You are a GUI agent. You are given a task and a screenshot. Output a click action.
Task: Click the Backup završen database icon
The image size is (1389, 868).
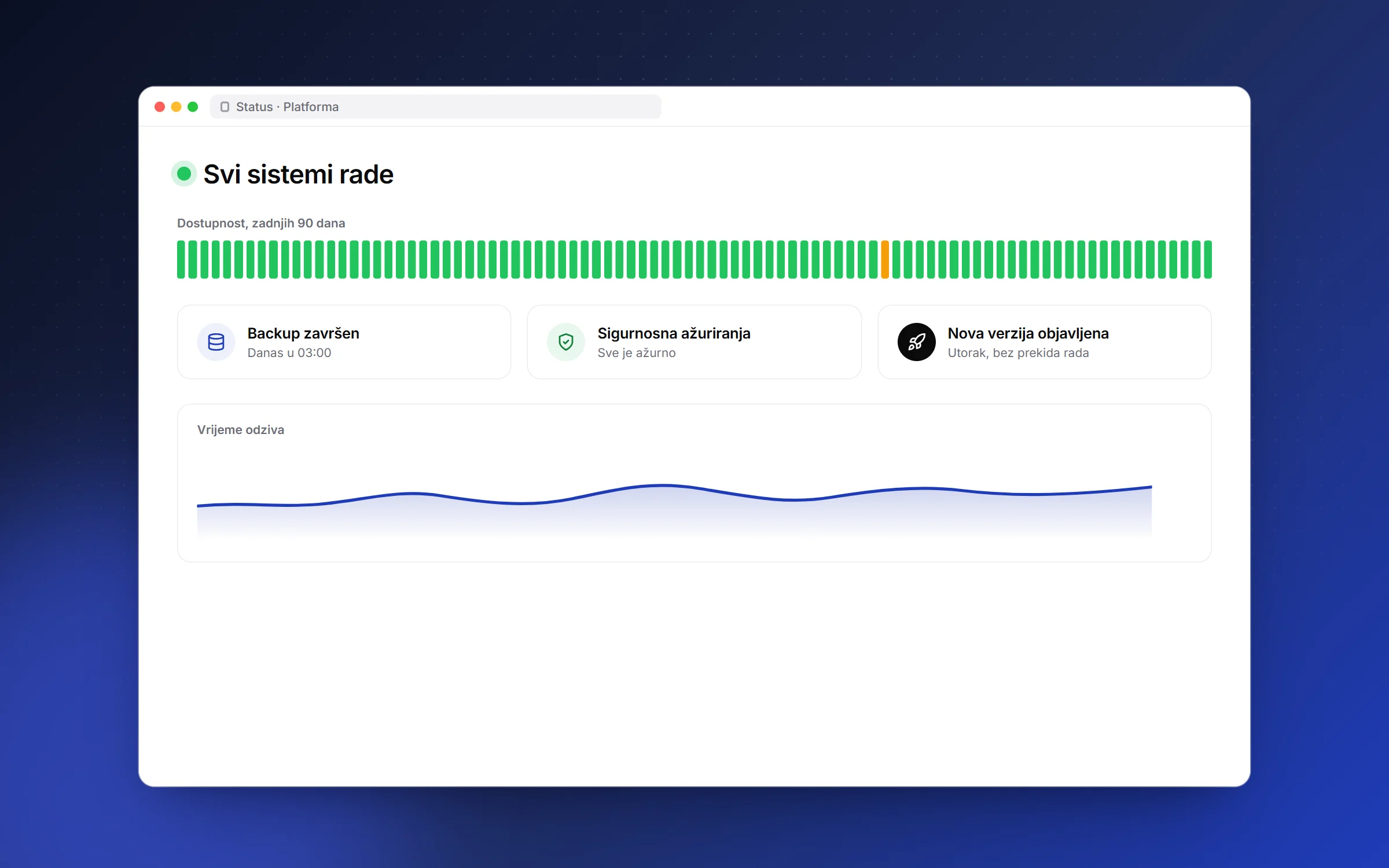tap(216, 342)
